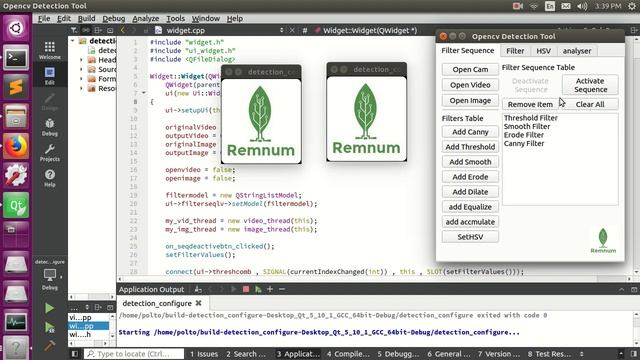
Task: Click the Build hammer icon
Action: [49, 346]
